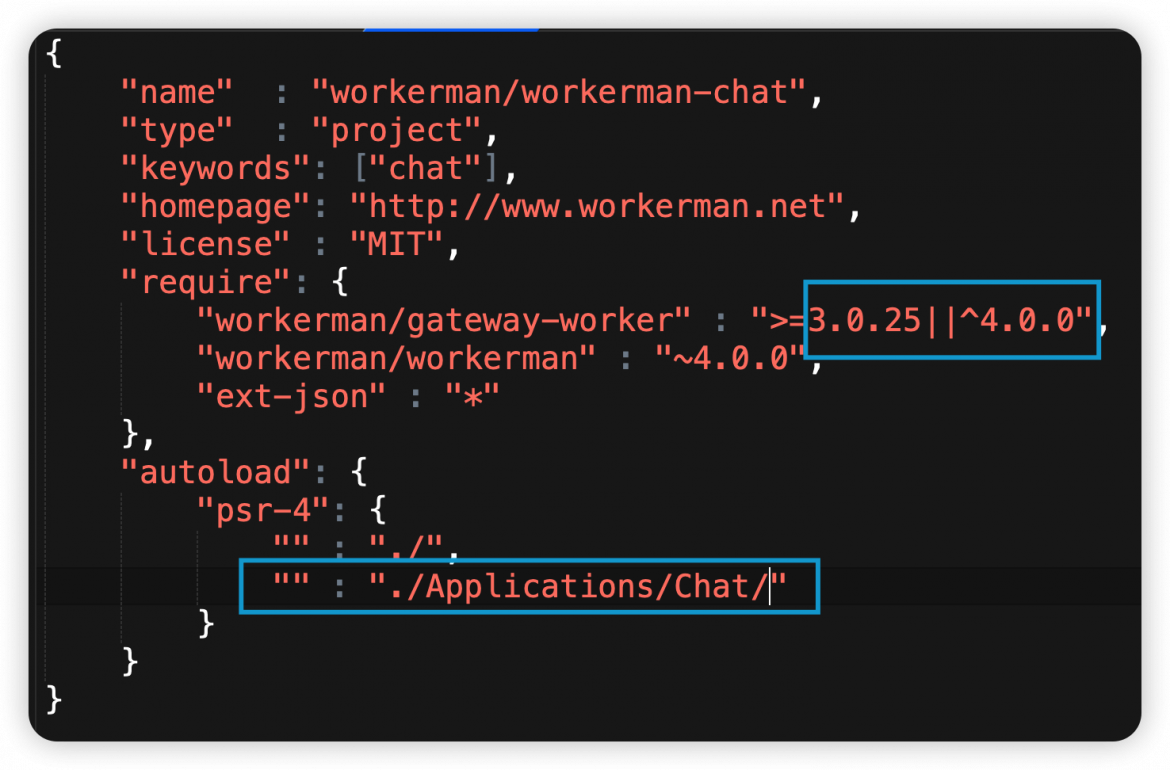Select the "chat" keyword entry
Screen dimensions: 1170x770
(426, 169)
